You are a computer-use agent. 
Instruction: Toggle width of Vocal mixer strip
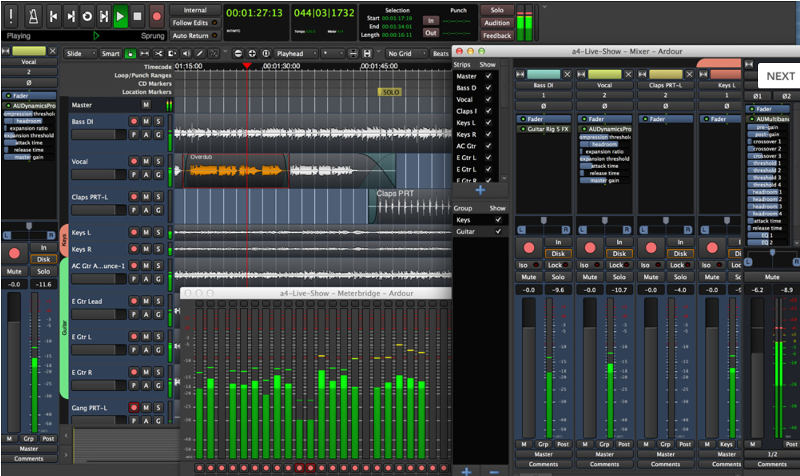pyautogui.click(x=581, y=74)
